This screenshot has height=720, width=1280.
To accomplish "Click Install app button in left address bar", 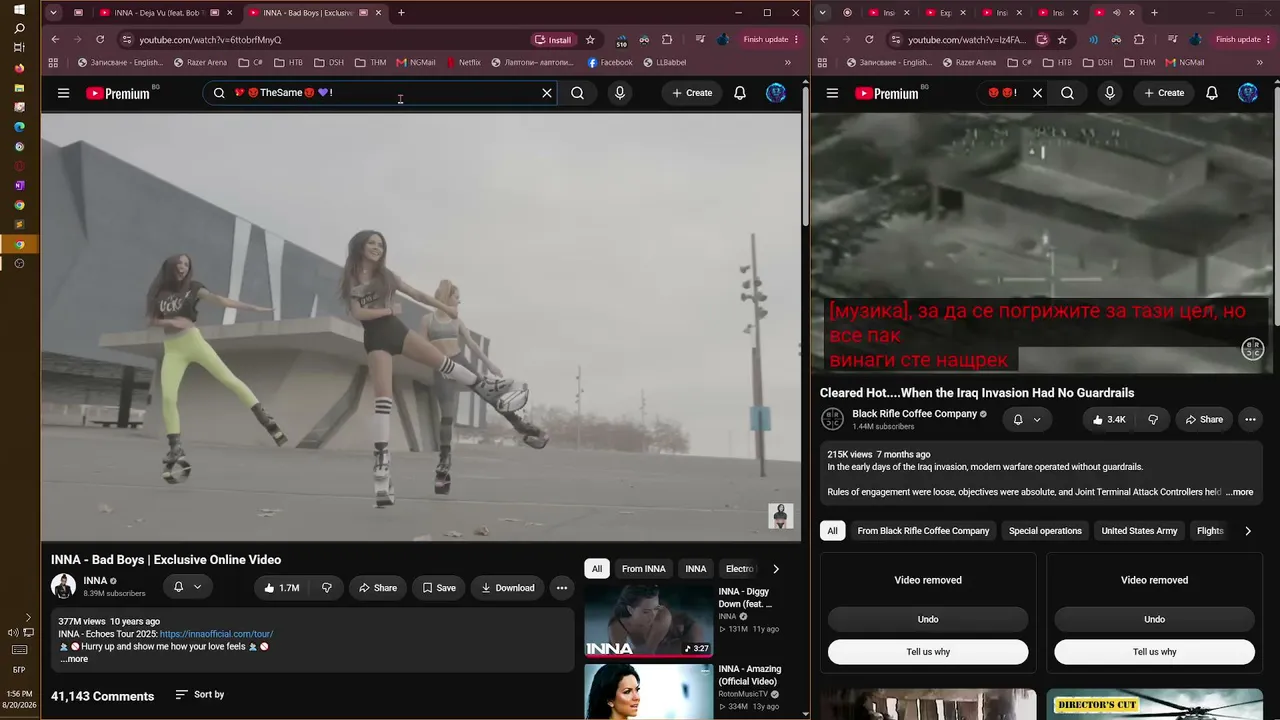I will [x=553, y=40].
